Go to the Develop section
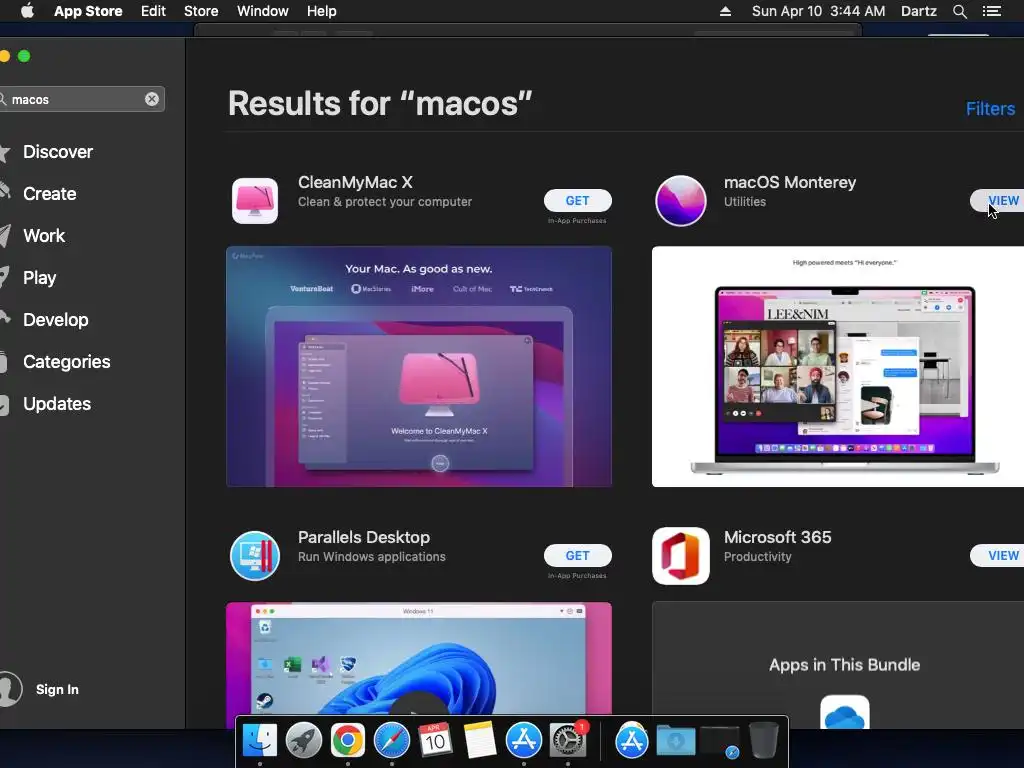This screenshot has width=1024, height=768. pos(56,320)
